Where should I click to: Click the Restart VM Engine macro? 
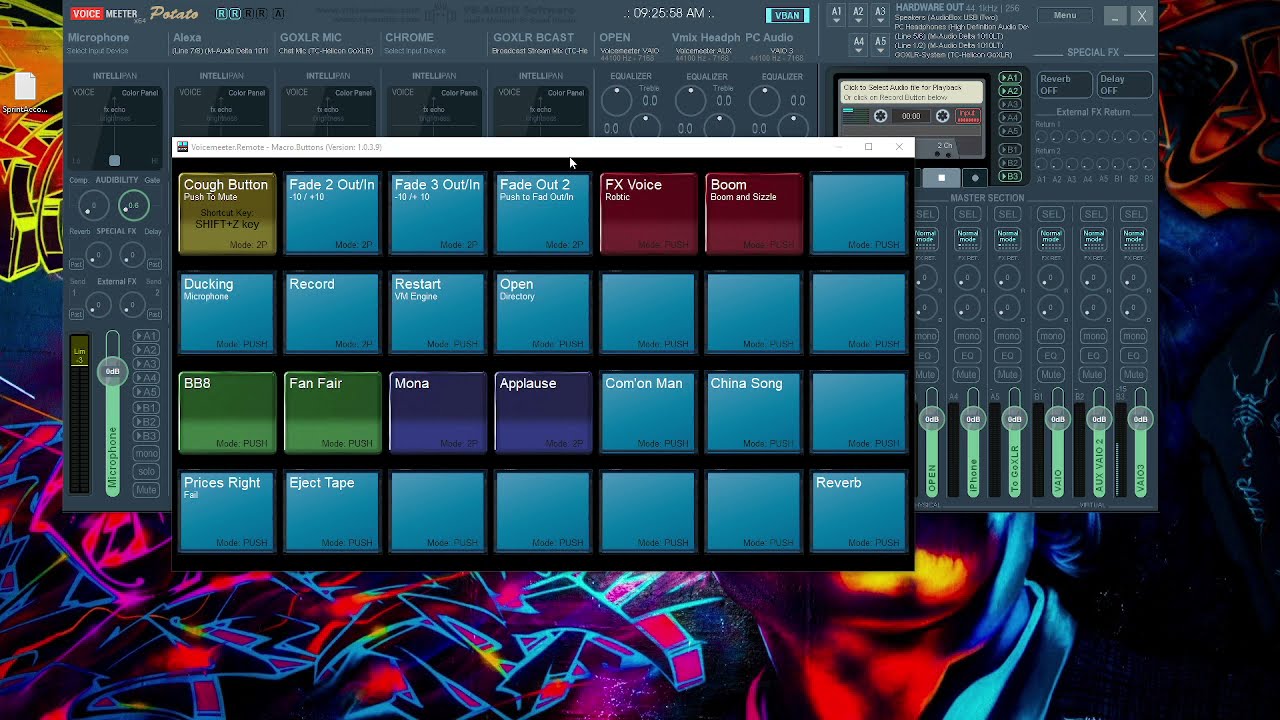tap(437, 312)
